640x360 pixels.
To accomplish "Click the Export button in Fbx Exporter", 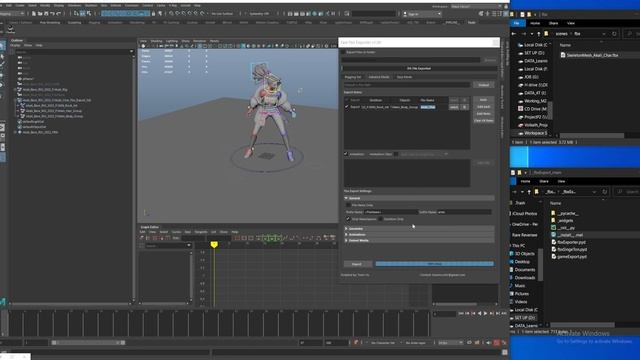I will click(357, 264).
